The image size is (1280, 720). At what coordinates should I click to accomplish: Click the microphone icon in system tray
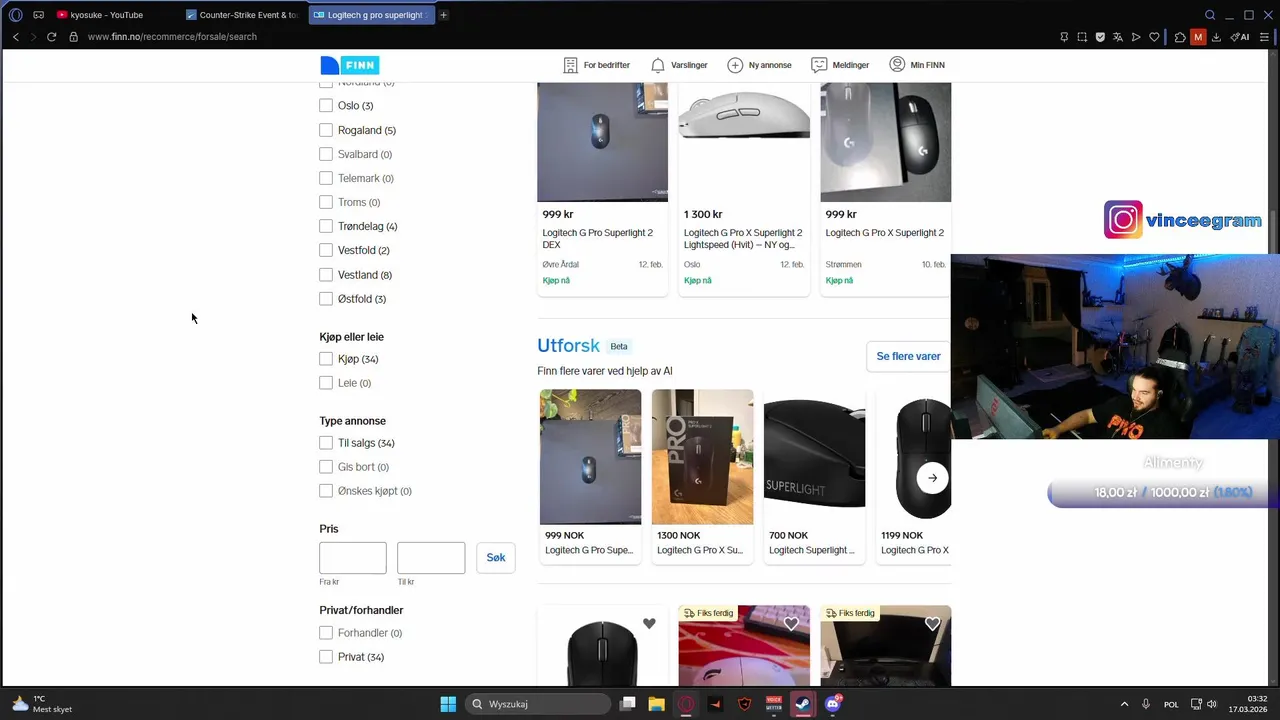click(x=1146, y=704)
